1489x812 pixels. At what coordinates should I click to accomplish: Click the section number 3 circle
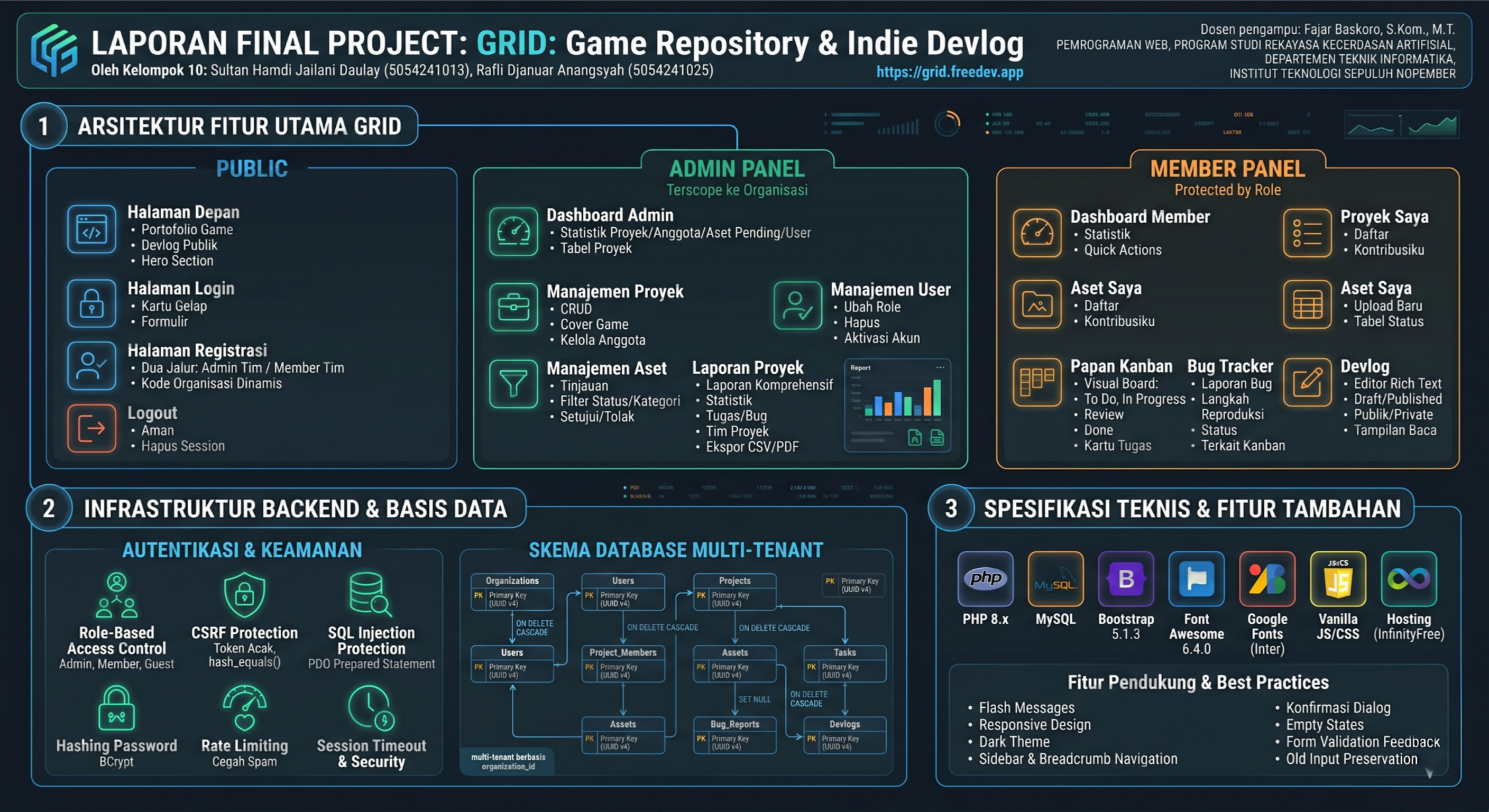(x=951, y=508)
